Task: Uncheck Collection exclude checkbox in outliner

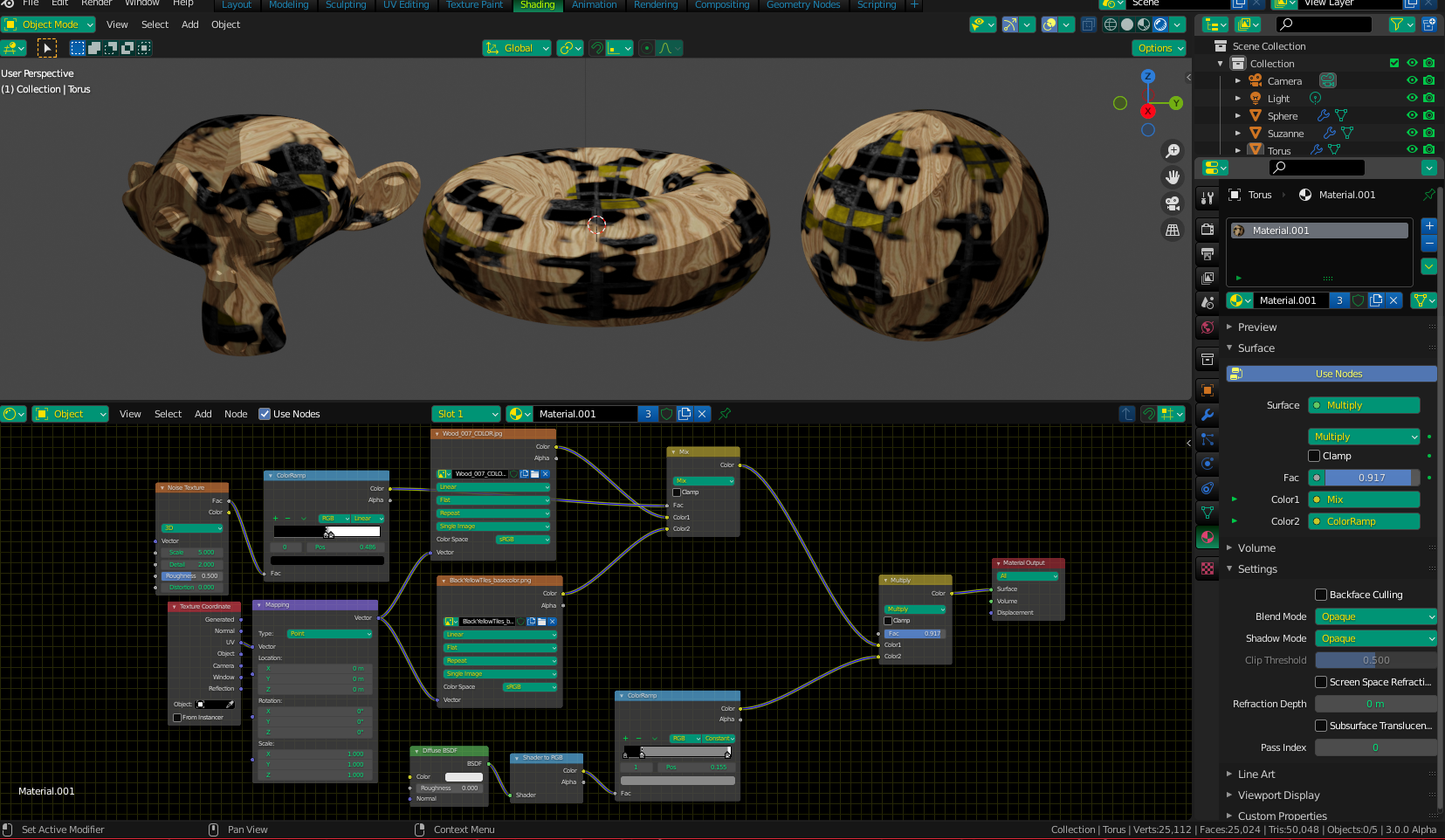Action: (1394, 63)
